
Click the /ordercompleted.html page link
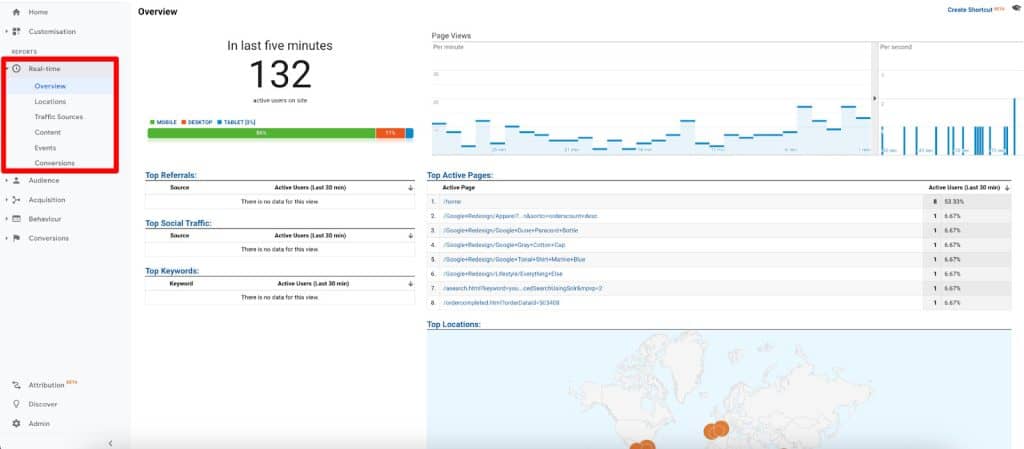pyautogui.click(x=501, y=303)
